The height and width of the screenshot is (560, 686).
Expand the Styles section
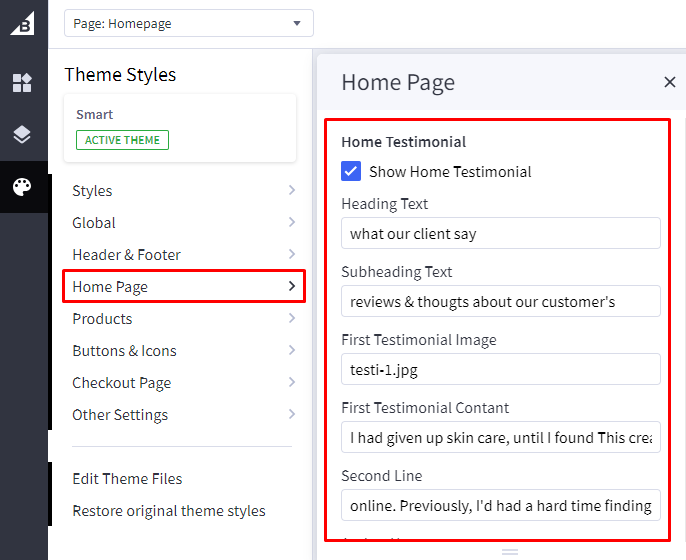pos(182,191)
